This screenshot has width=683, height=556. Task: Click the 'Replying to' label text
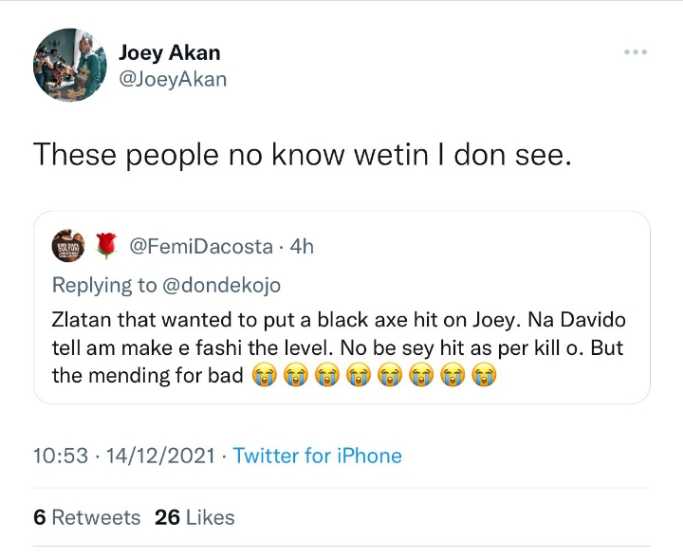coord(103,285)
